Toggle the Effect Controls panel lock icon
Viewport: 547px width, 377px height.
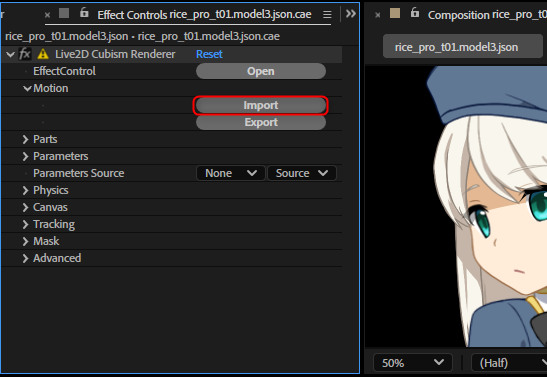[84, 13]
